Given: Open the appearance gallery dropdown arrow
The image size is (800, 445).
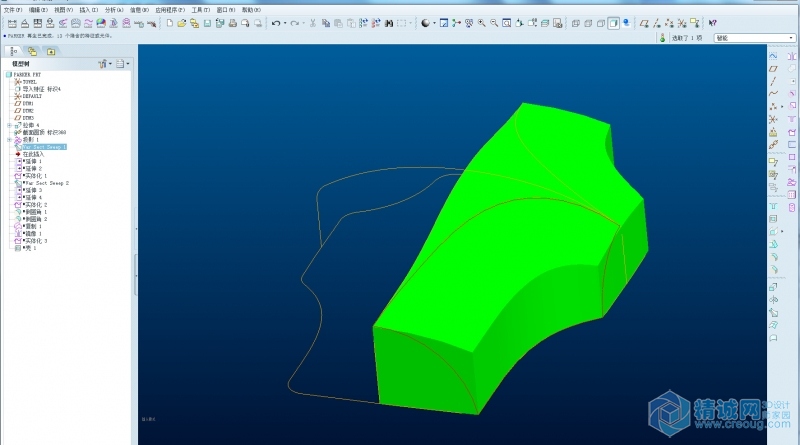Looking at the screenshot, I should (x=434, y=23).
